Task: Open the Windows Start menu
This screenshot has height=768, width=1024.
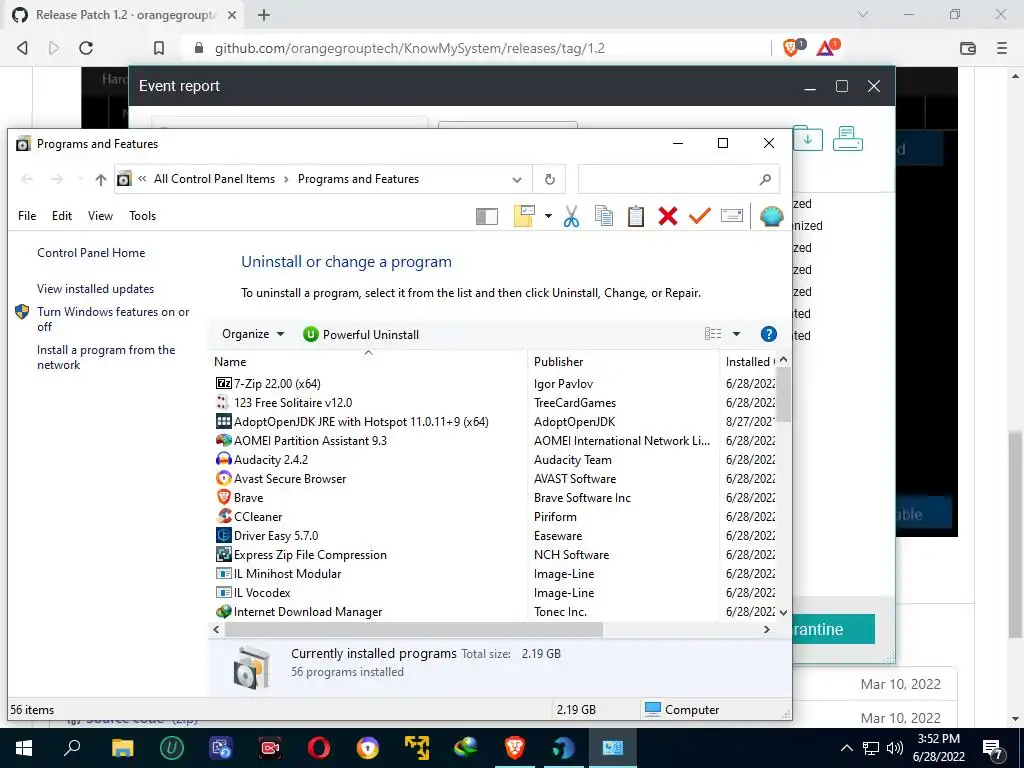Action: (24, 748)
